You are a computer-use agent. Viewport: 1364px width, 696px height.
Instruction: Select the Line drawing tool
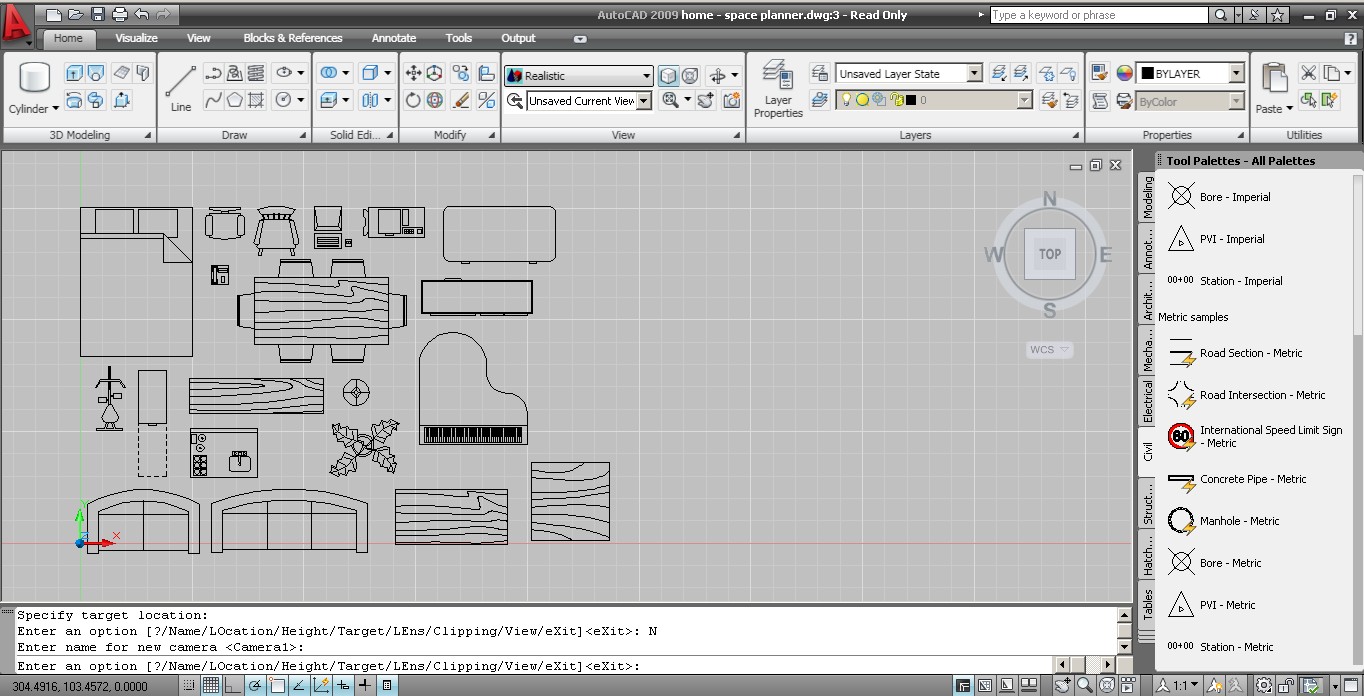click(181, 89)
